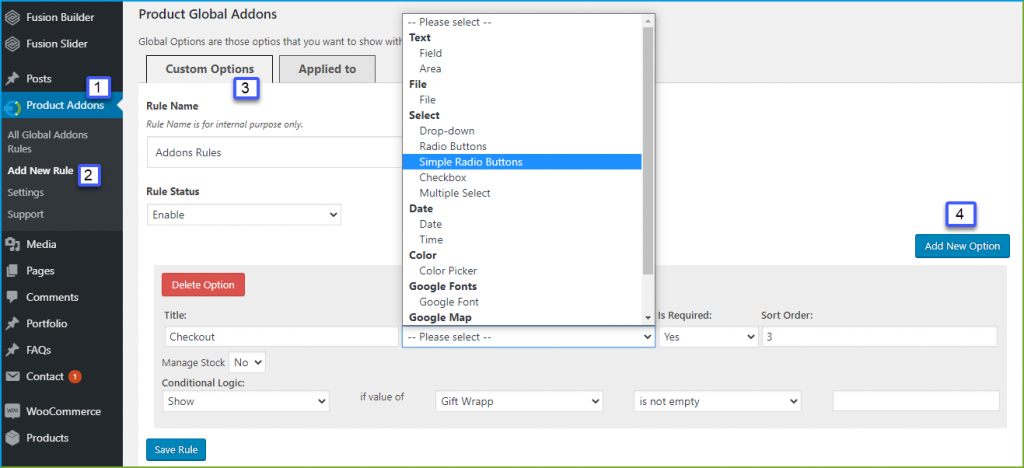This screenshot has height=468, width=1024.
Task: Open Product Addons Settings
Action: click(25, 193)
